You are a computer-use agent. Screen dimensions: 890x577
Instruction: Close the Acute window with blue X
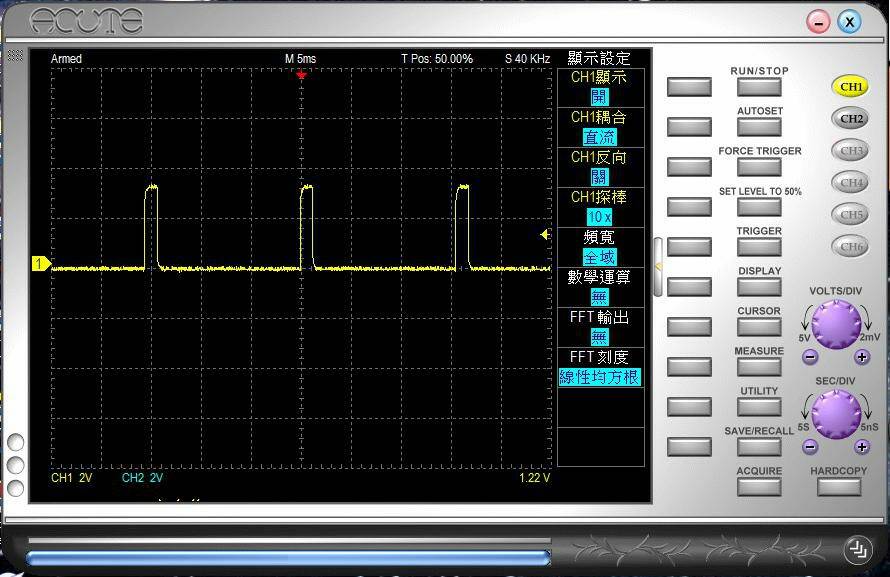849,22
